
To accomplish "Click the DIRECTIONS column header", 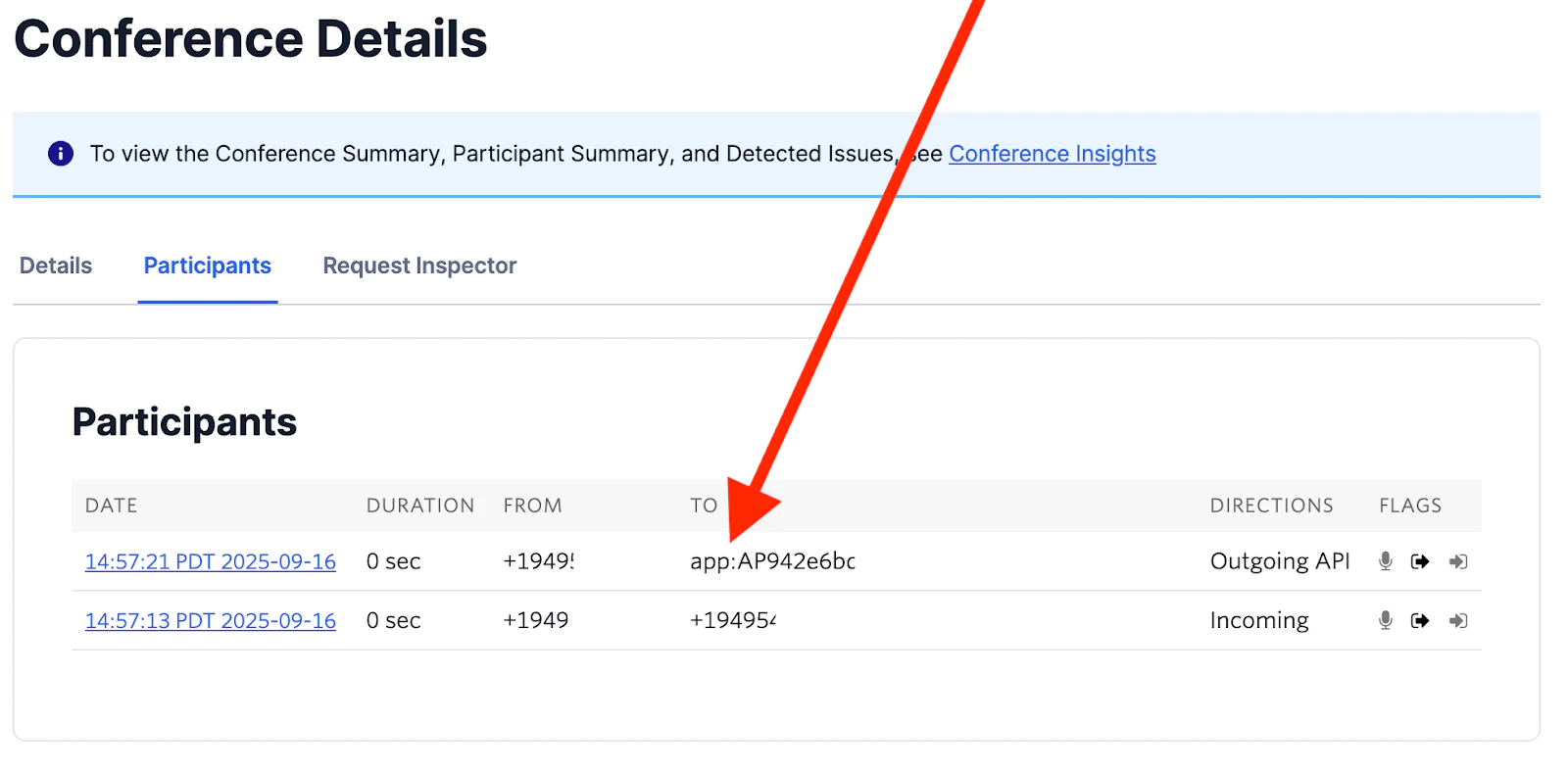I will click(x=1271, y=506).
